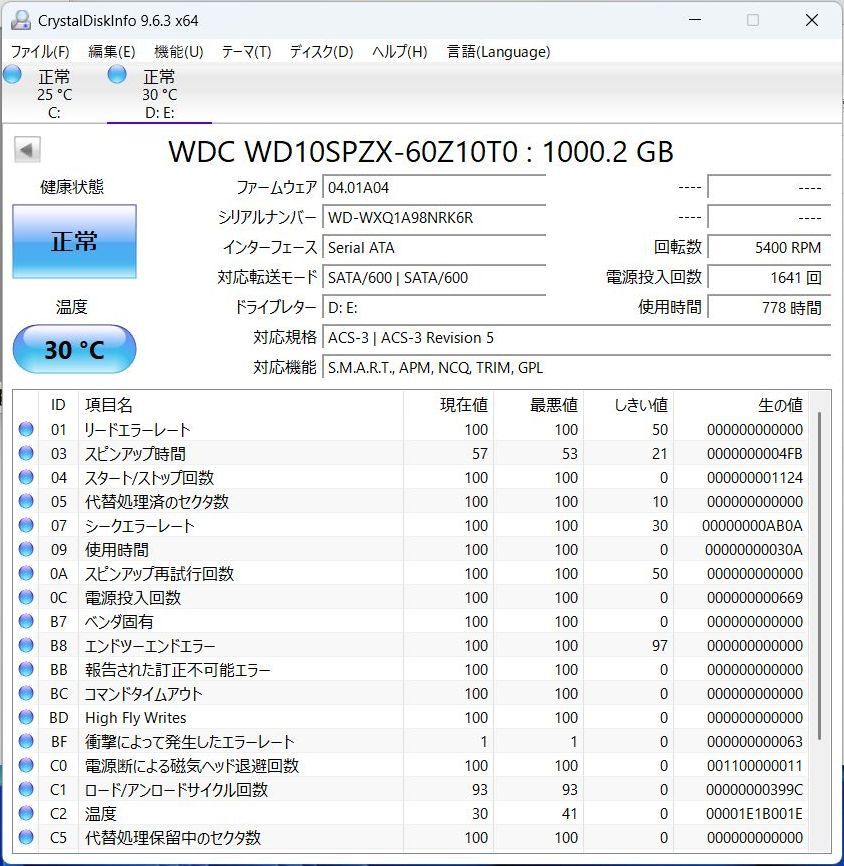Open the テーマ(T) menu
The image size is (844, 866).
246,52
